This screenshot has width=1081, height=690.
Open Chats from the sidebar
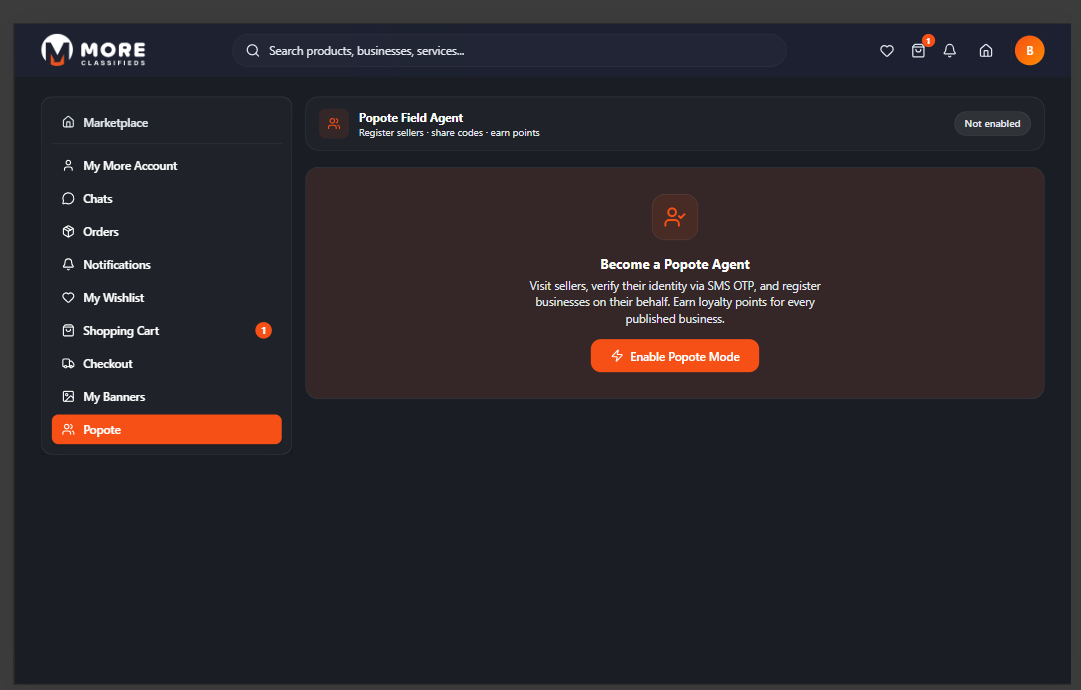[98, 199]
